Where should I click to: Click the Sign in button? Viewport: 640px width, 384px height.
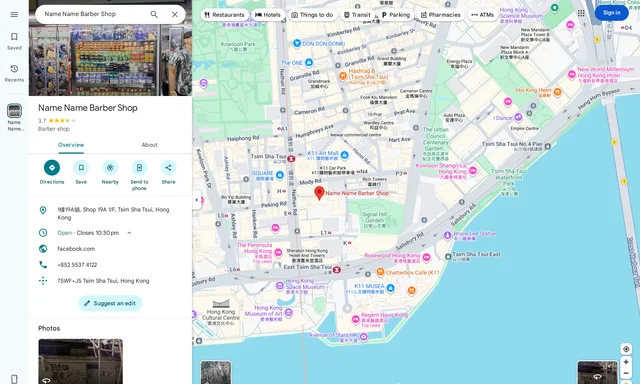click(611, 13)
